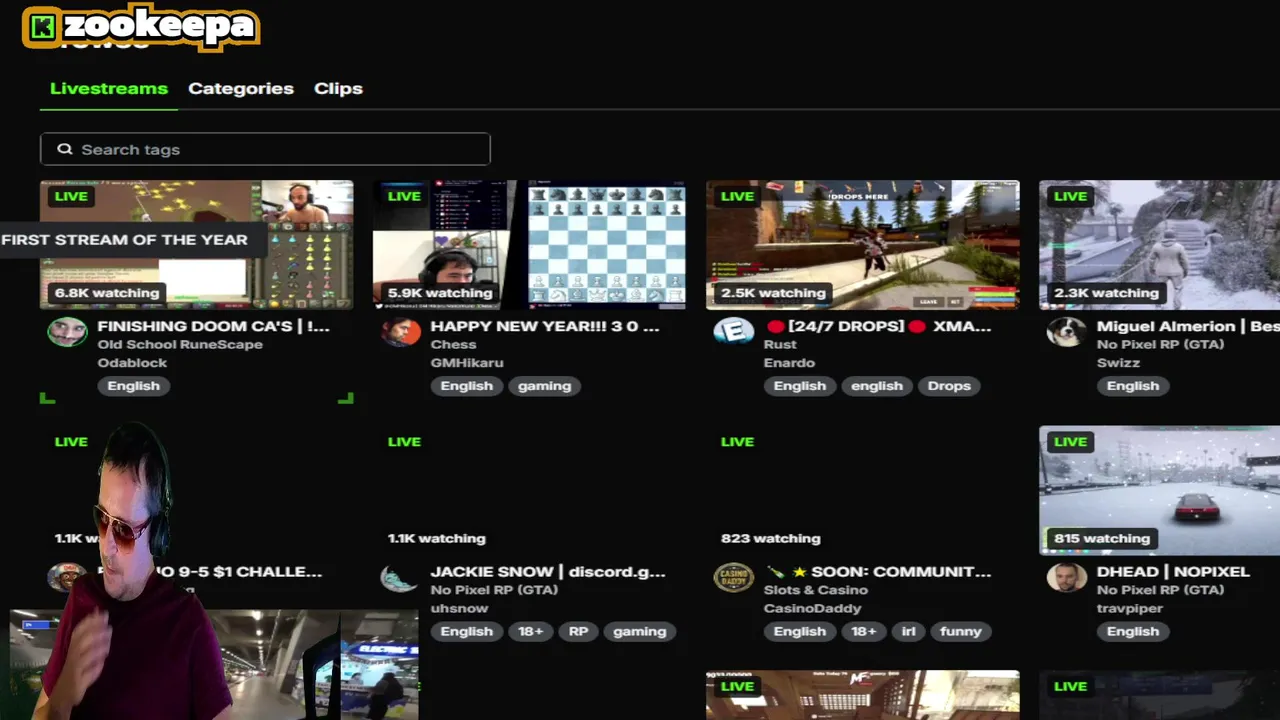Select English tag under Swizz
This screenshot has width=1280, height=720.
tap(1133, 386)
